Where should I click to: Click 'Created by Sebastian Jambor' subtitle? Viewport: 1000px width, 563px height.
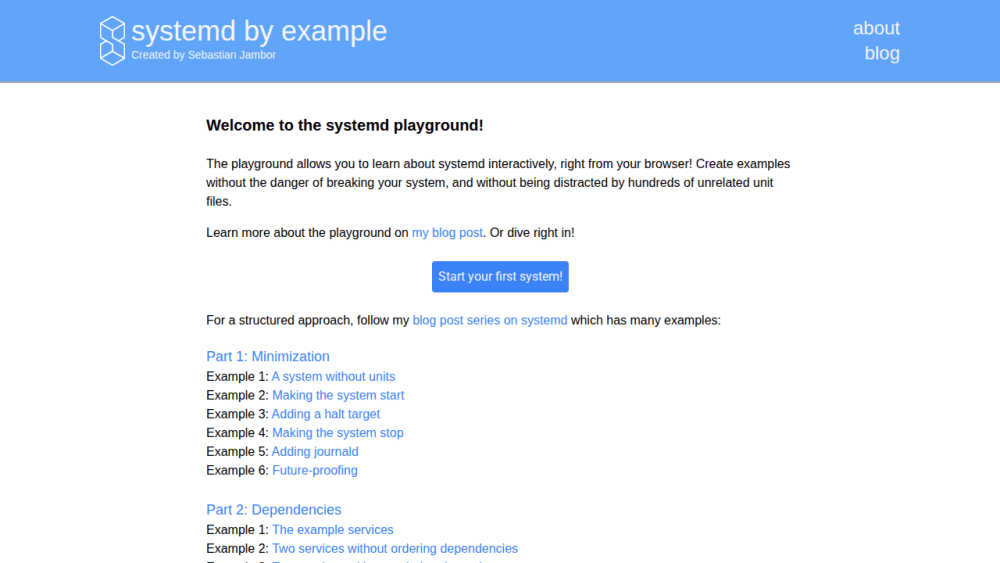pyautogui.click(x=203, y=55)
